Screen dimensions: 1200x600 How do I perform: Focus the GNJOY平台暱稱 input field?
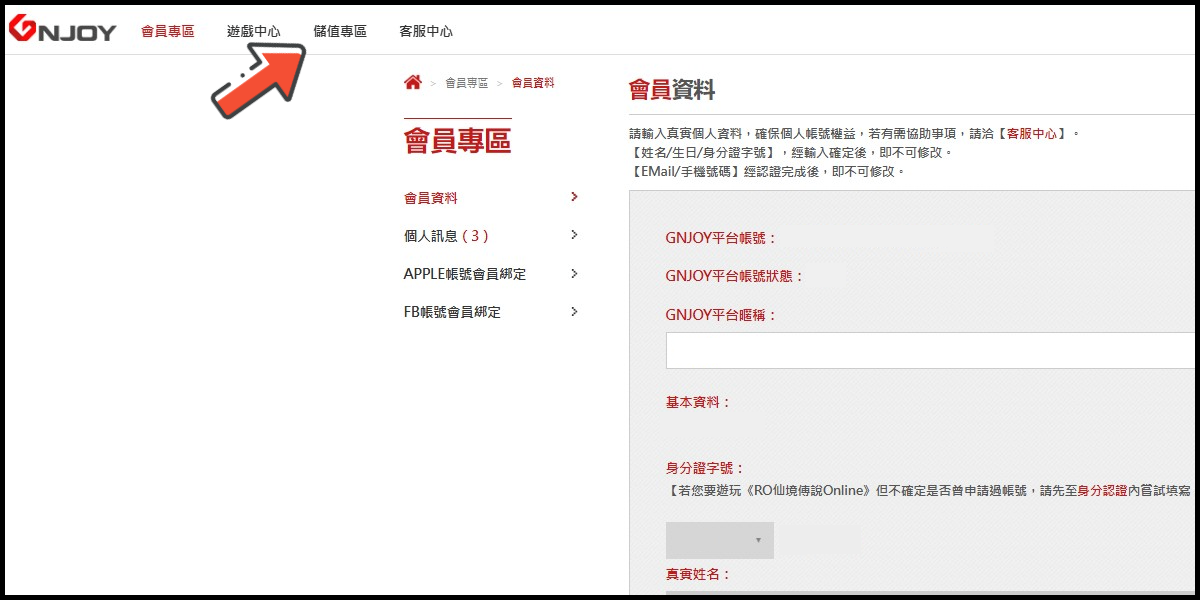click(931, 351)
